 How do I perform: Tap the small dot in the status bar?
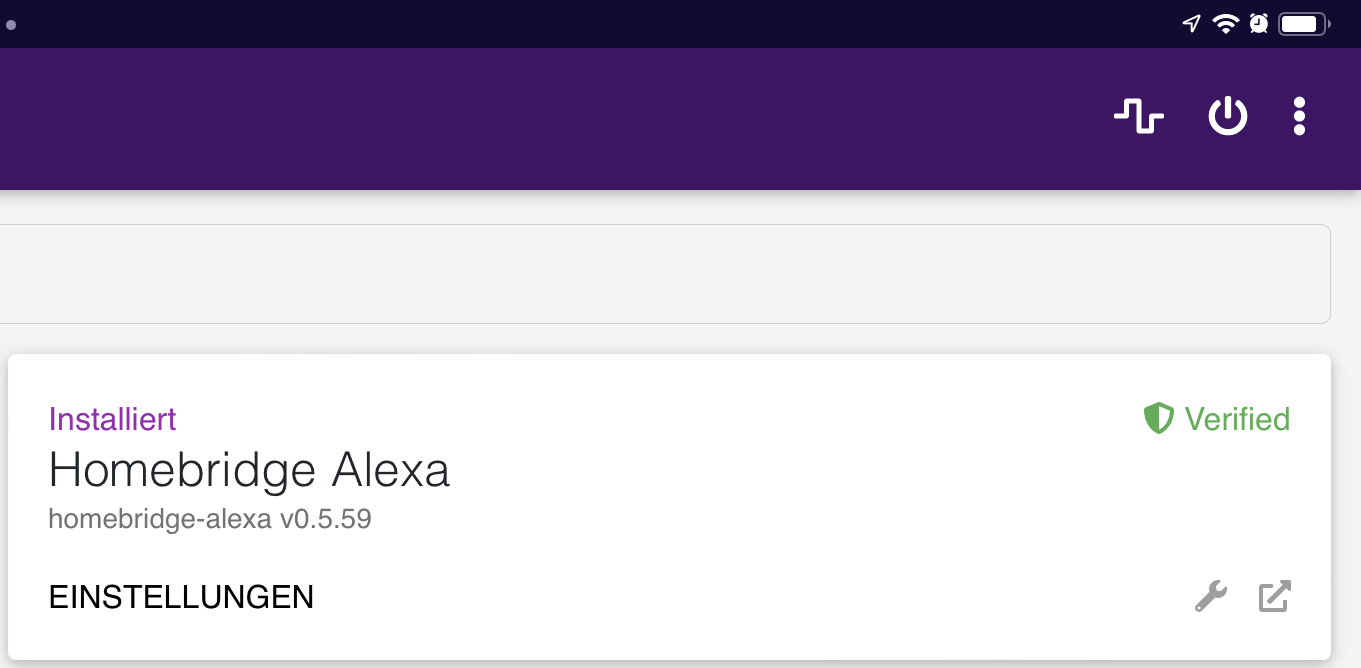pyautogui.click(x=11, y=25)
